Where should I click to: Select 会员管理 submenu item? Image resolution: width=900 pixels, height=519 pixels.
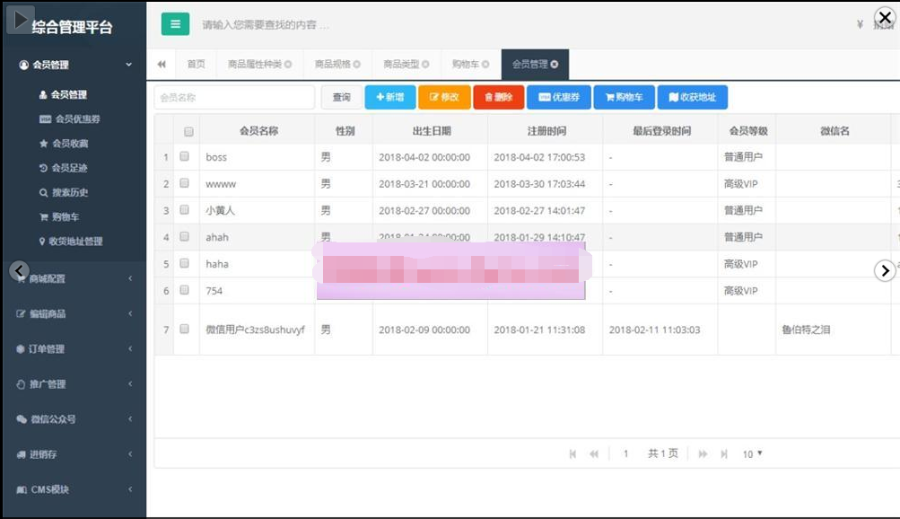point(63,95)
